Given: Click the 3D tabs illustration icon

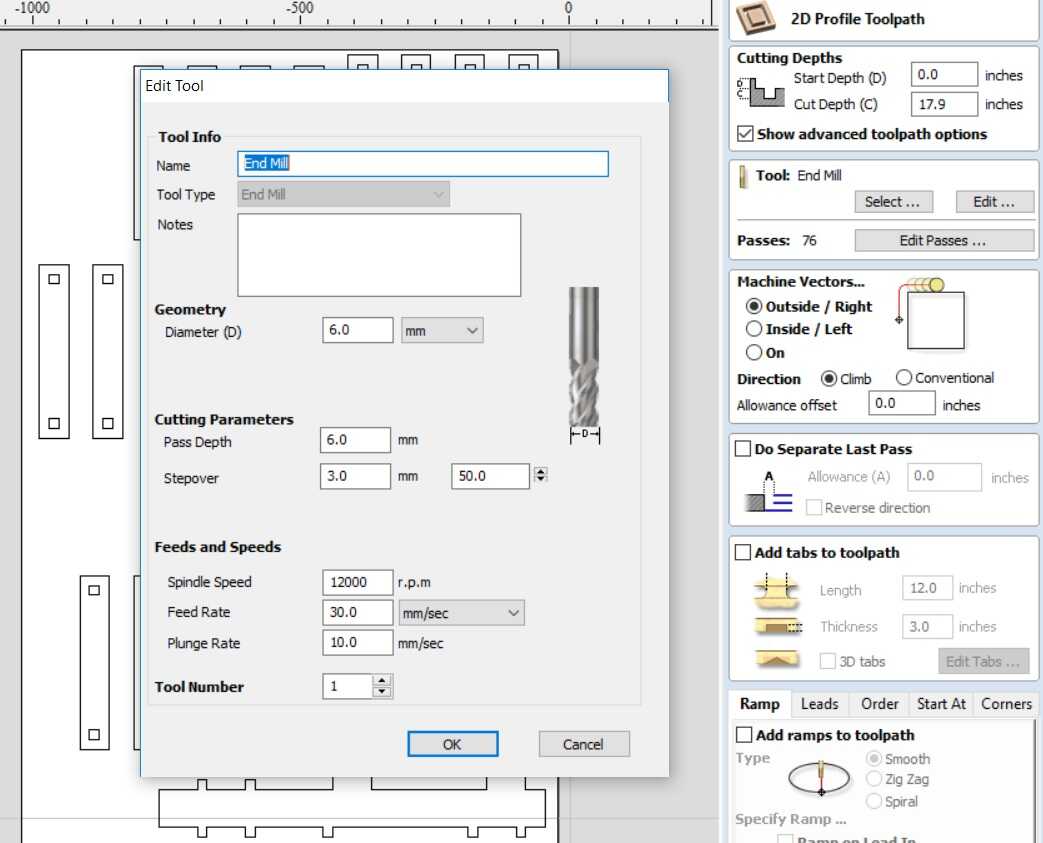Looking at the screenshot, I should 777,658.
